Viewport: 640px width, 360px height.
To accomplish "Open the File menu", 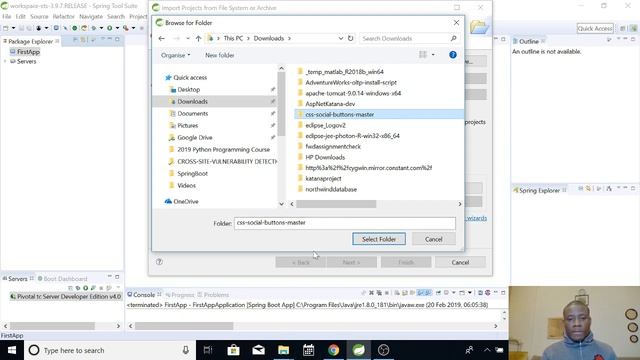I will click(x=7, y=16).
